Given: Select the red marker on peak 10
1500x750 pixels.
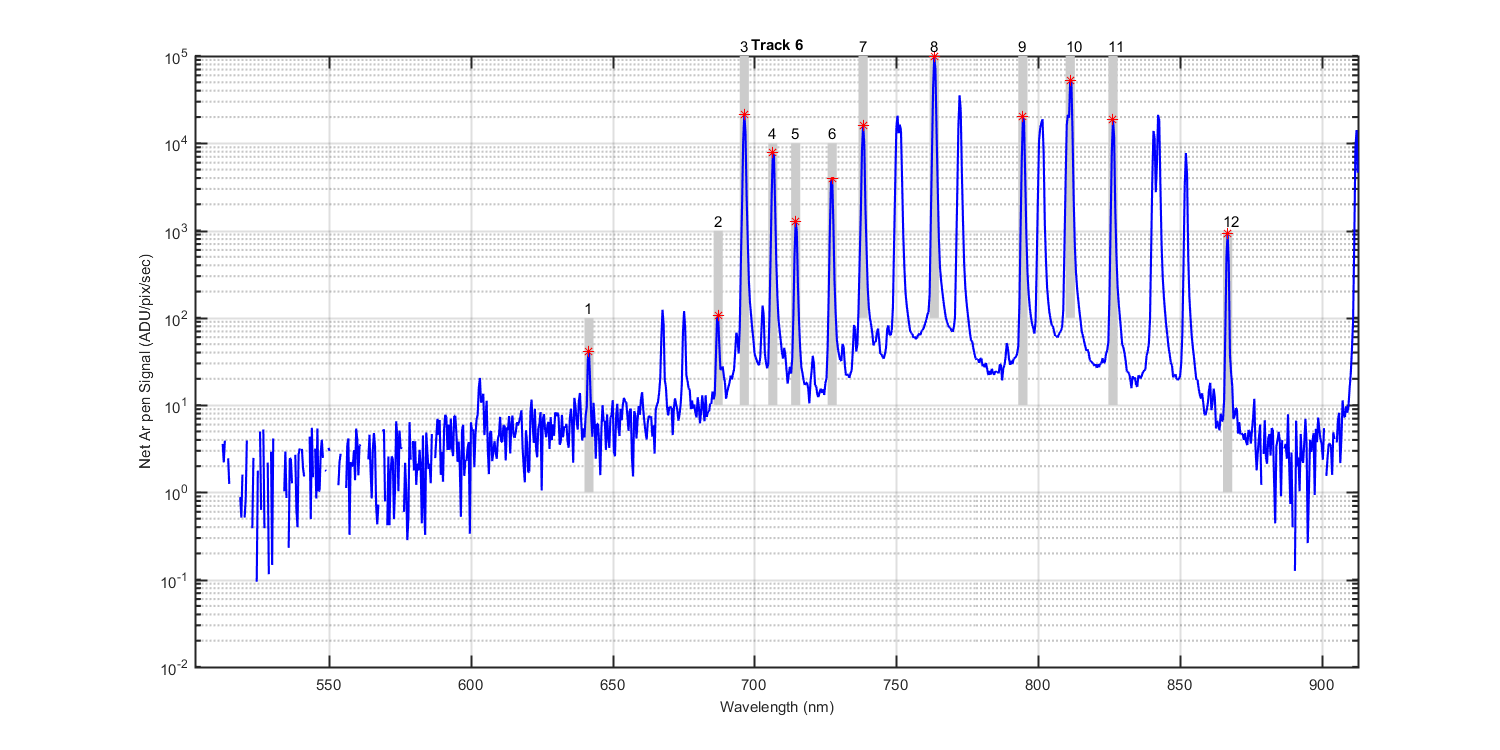Looking at the screenshot, I should click(x=1070, y=81).
